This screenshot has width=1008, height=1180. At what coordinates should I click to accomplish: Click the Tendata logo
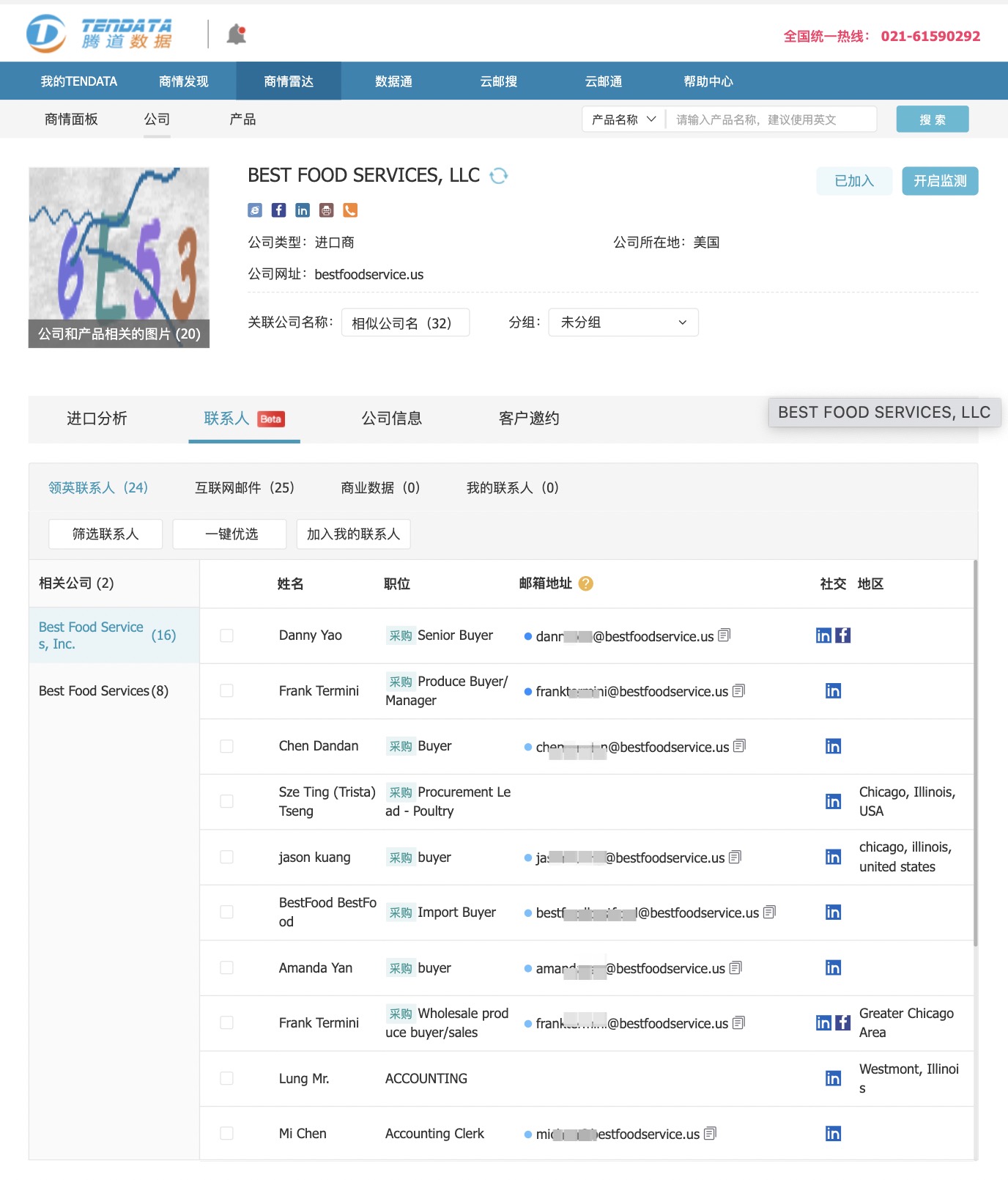100,34
